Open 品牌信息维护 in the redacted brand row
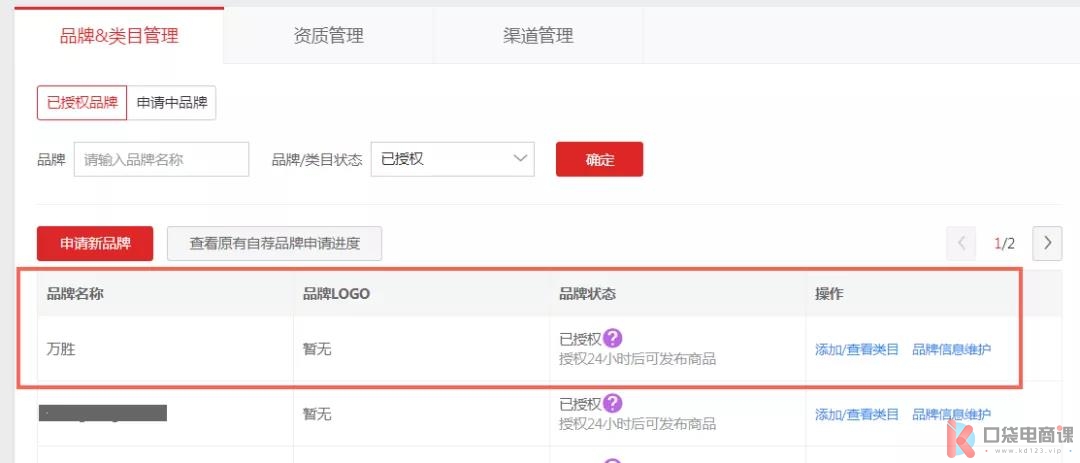The height and width of the screenshot is (463, 1080). tap(952, 414)
